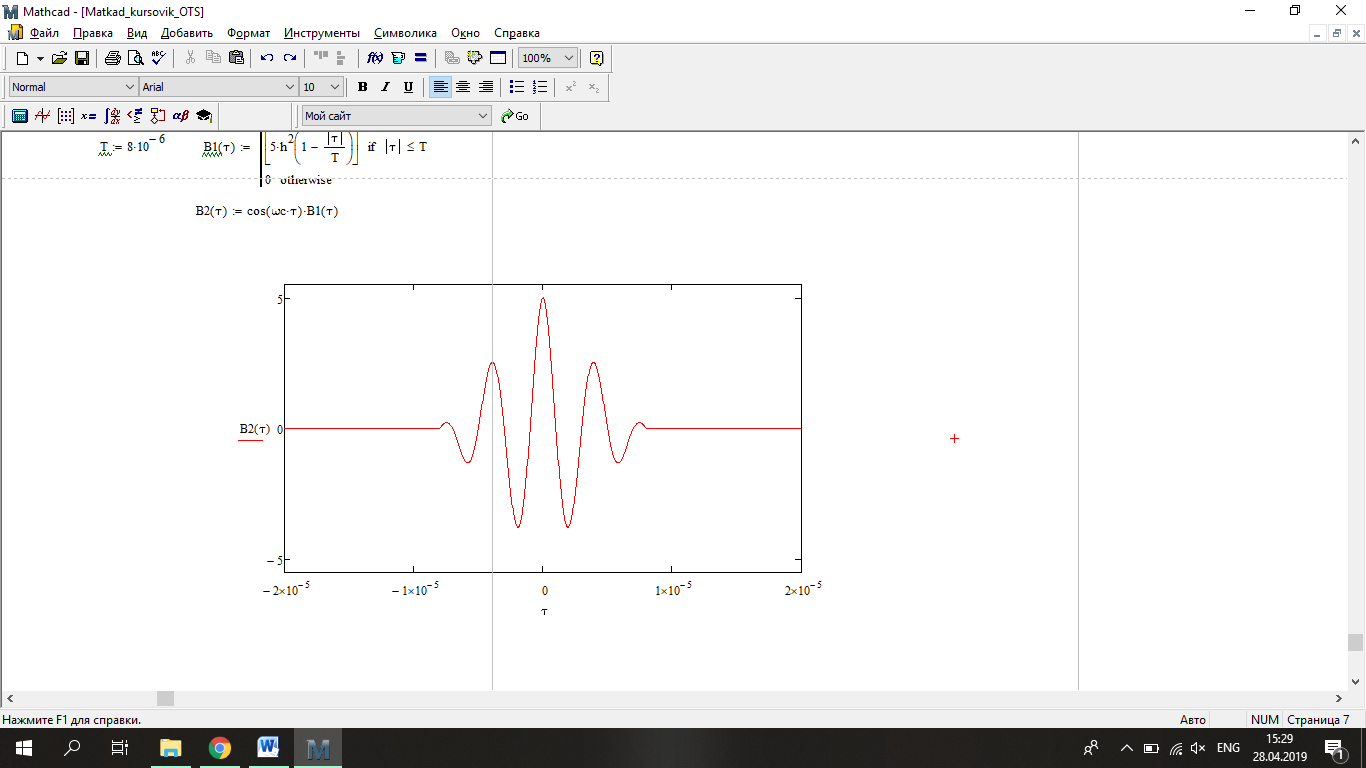Open the Greek symbols palette
The width and height of the screenshot is (1366, 768).
click(x=181, y=116)
